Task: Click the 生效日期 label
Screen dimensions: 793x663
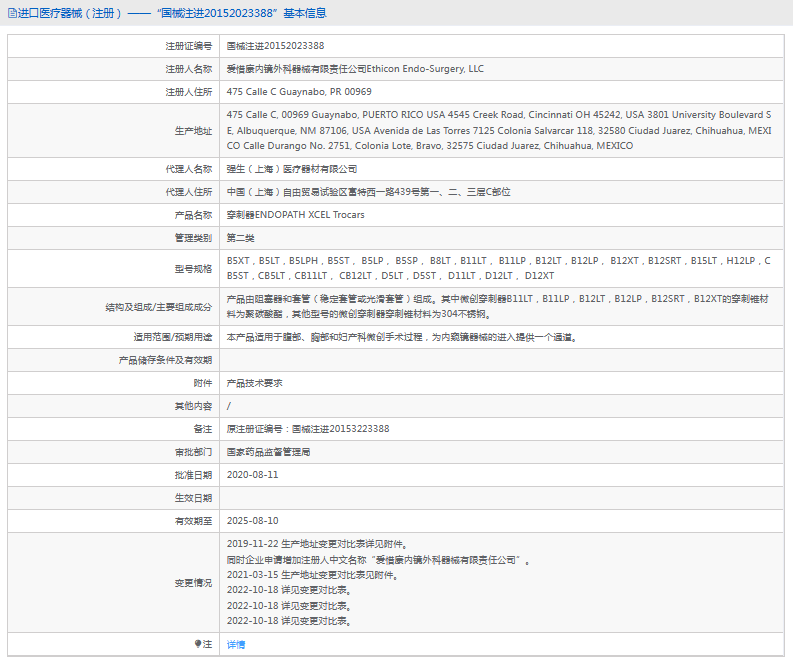Action: (x=193, y=498)
